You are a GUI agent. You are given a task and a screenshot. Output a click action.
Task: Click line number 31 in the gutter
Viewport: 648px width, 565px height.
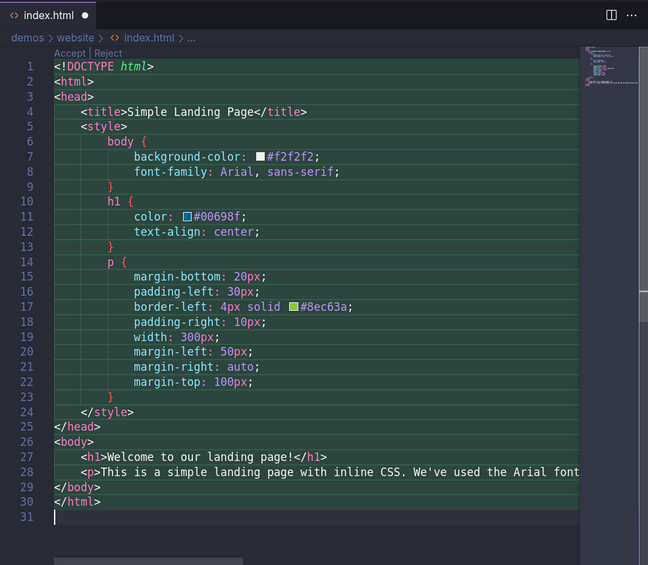[27, 517]
